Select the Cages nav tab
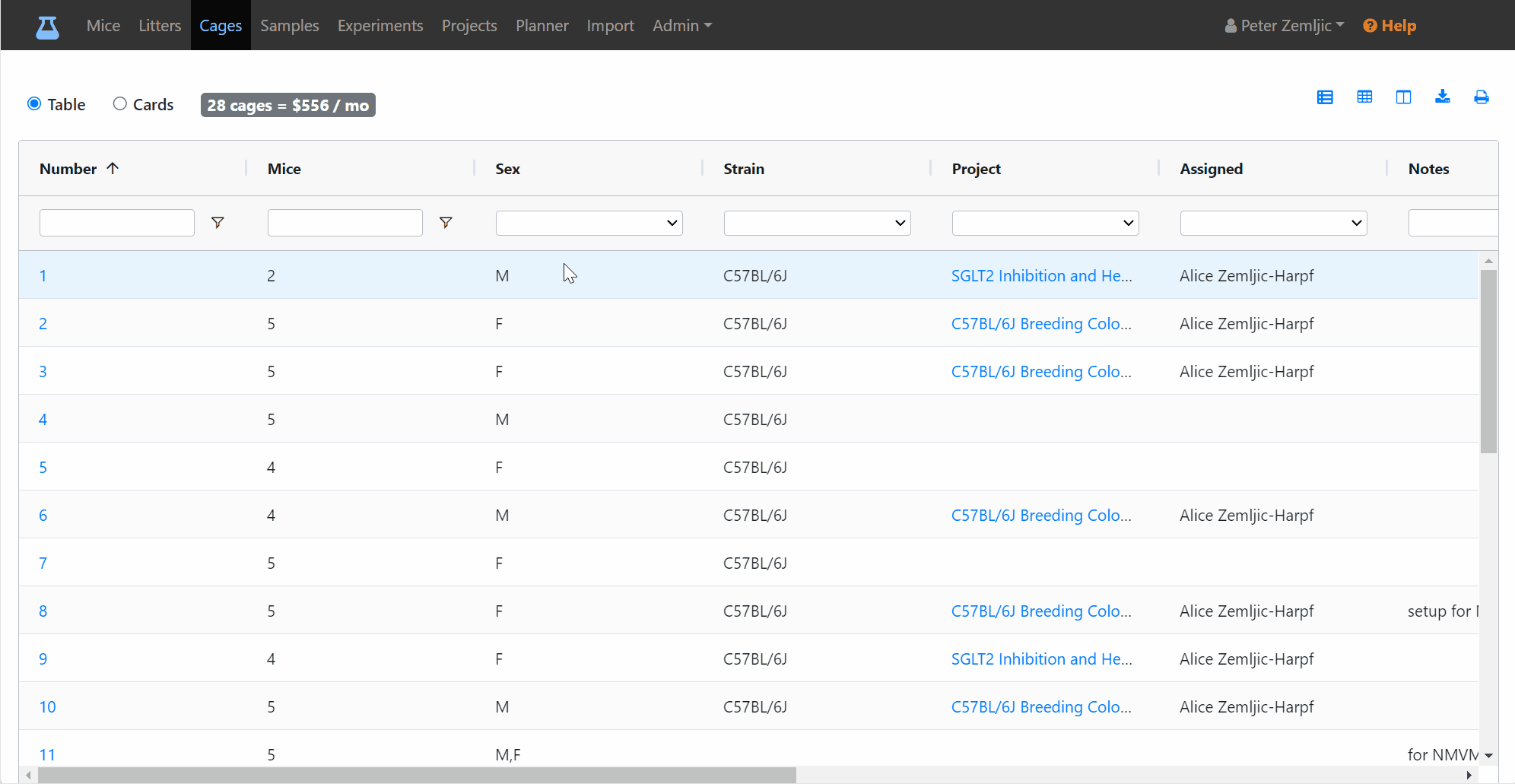This screenshot has height=784, width=1515. 221,26
